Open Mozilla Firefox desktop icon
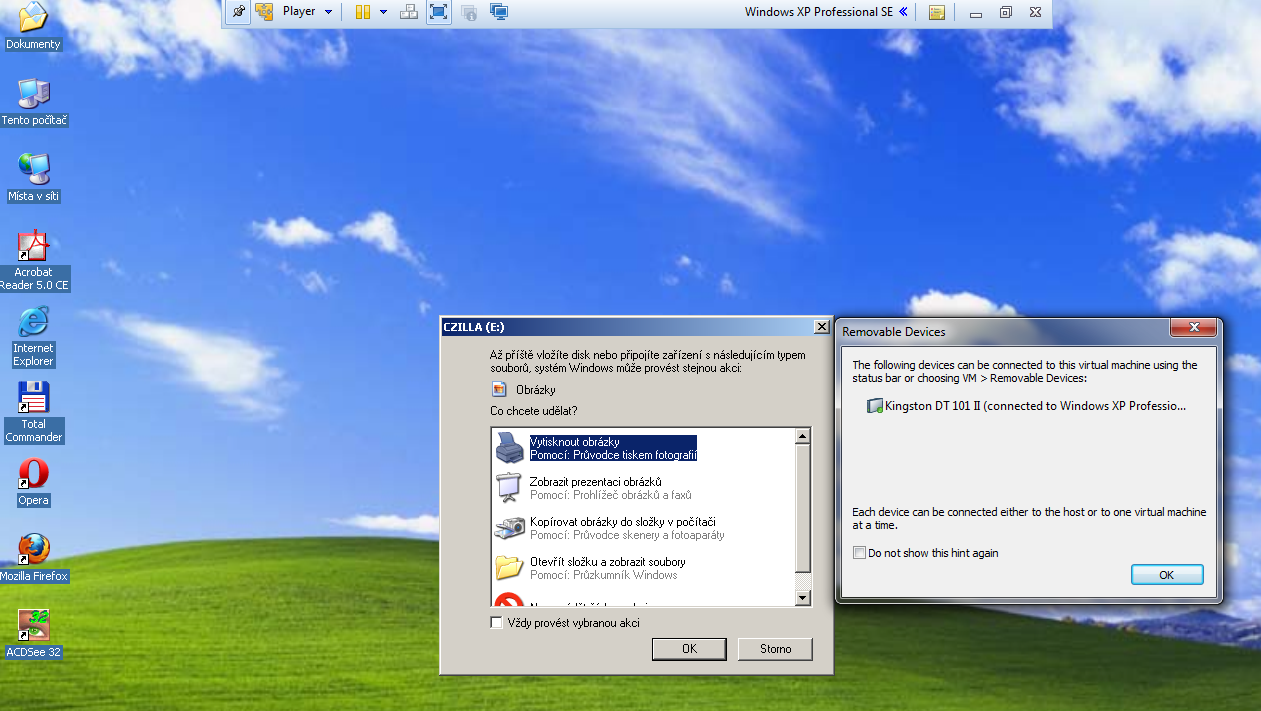Viewport: 1261px width, 711px height. click(x=34, y=555)
